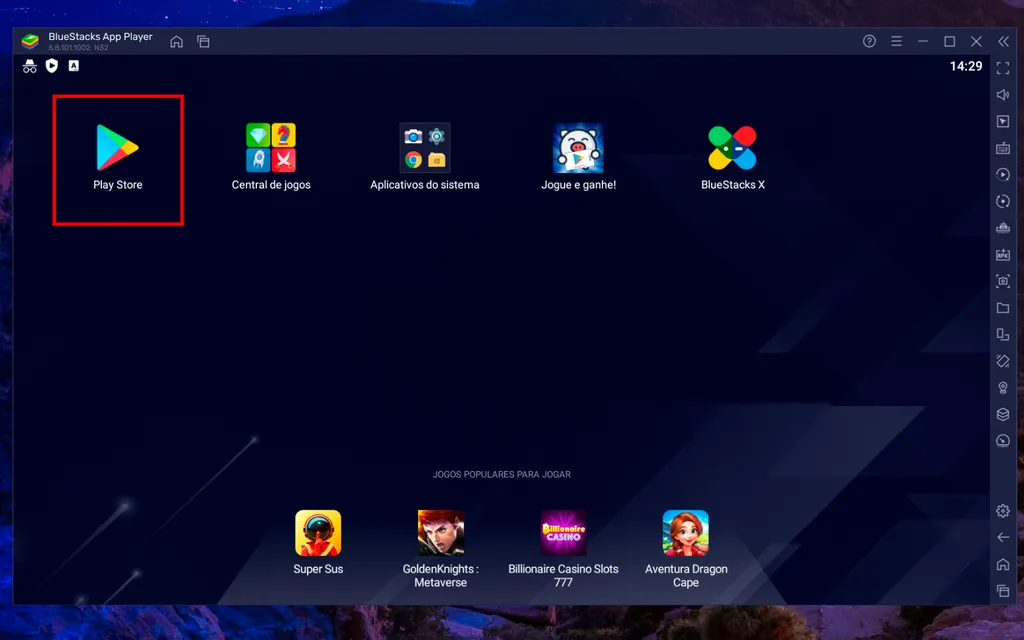This screenshot has width=1024, height=640.
Task: Collapse the side toolbar with double chevron
Action: 1003,41
